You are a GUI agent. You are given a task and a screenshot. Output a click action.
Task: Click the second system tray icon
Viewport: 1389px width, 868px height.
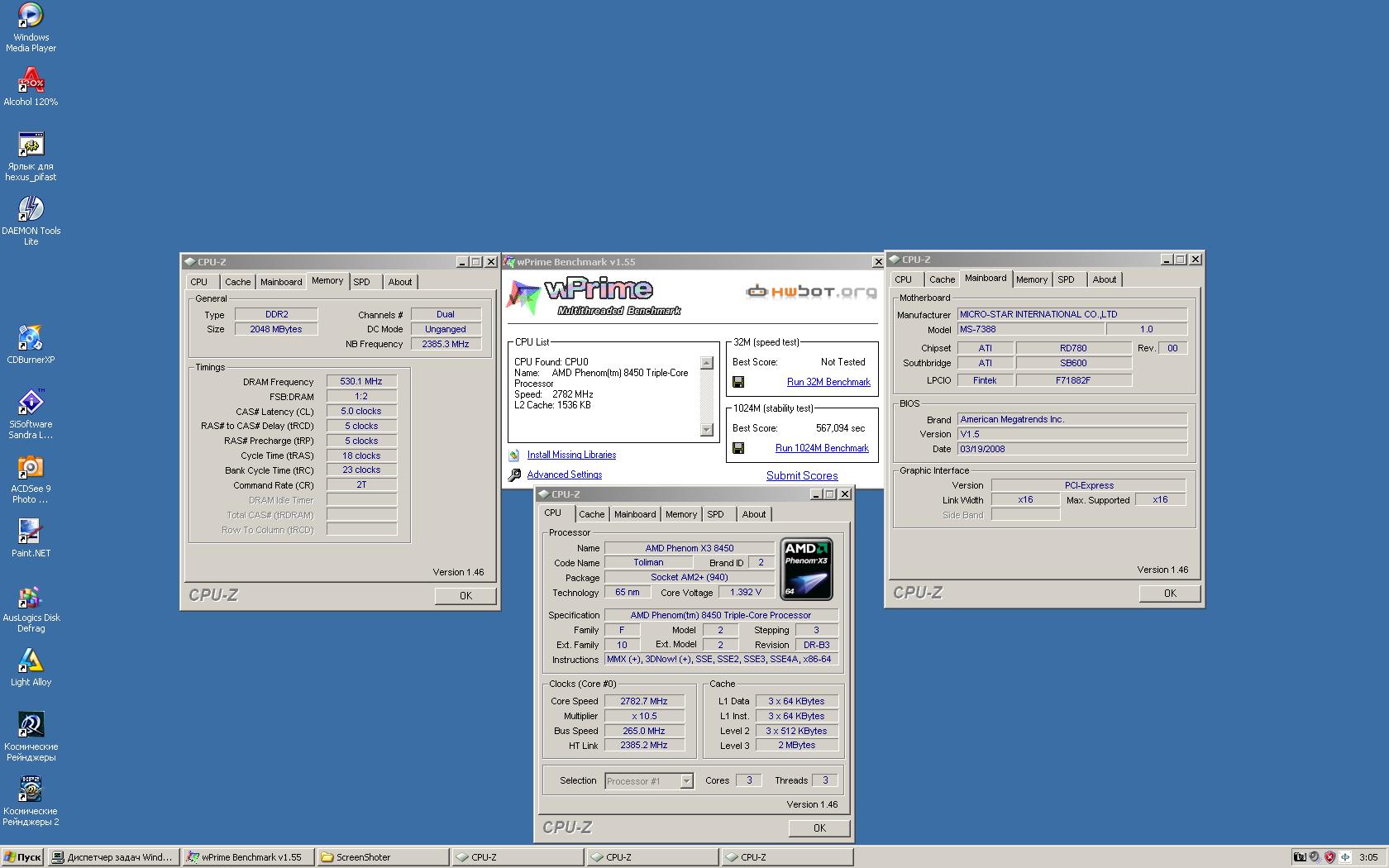1314,857
